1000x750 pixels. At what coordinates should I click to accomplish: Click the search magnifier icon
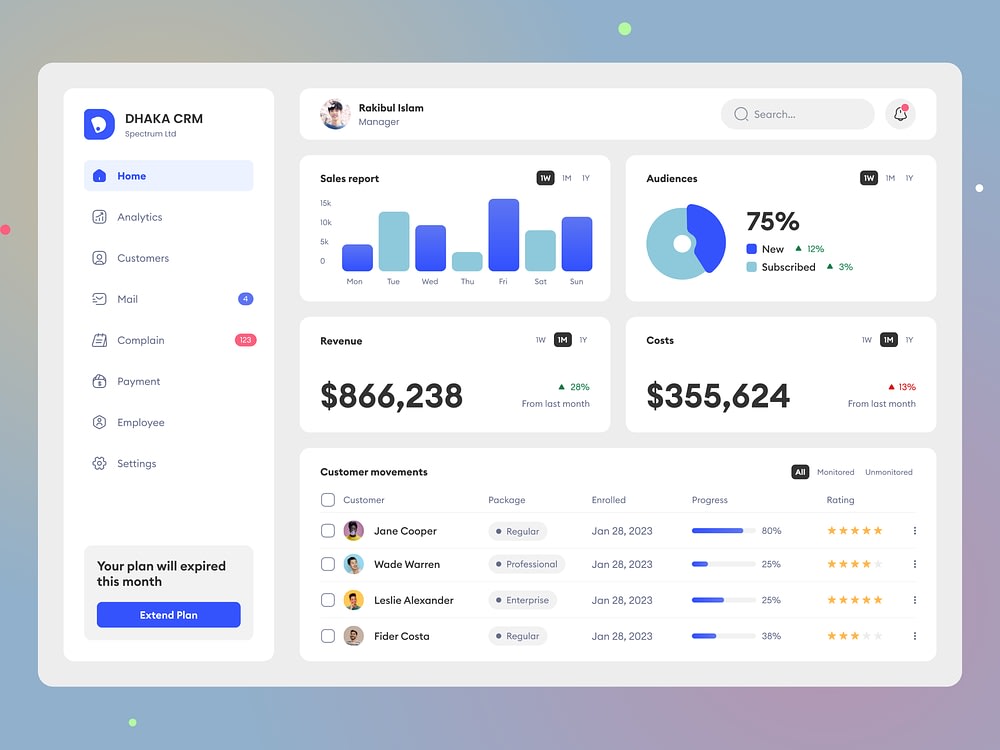pyautogui.click(x=740, y=114)
